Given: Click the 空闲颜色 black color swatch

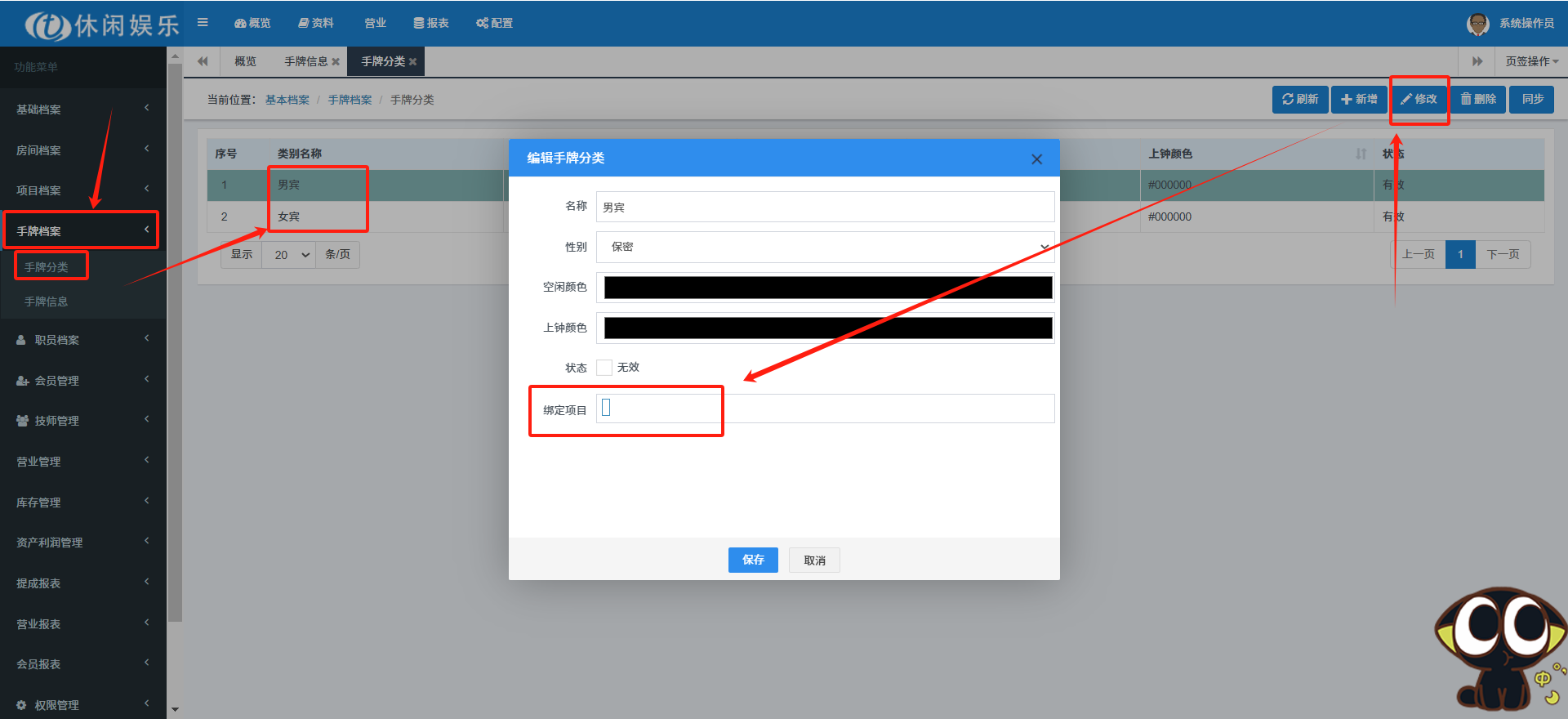Looking at the screenshot, I should [827, 288].
